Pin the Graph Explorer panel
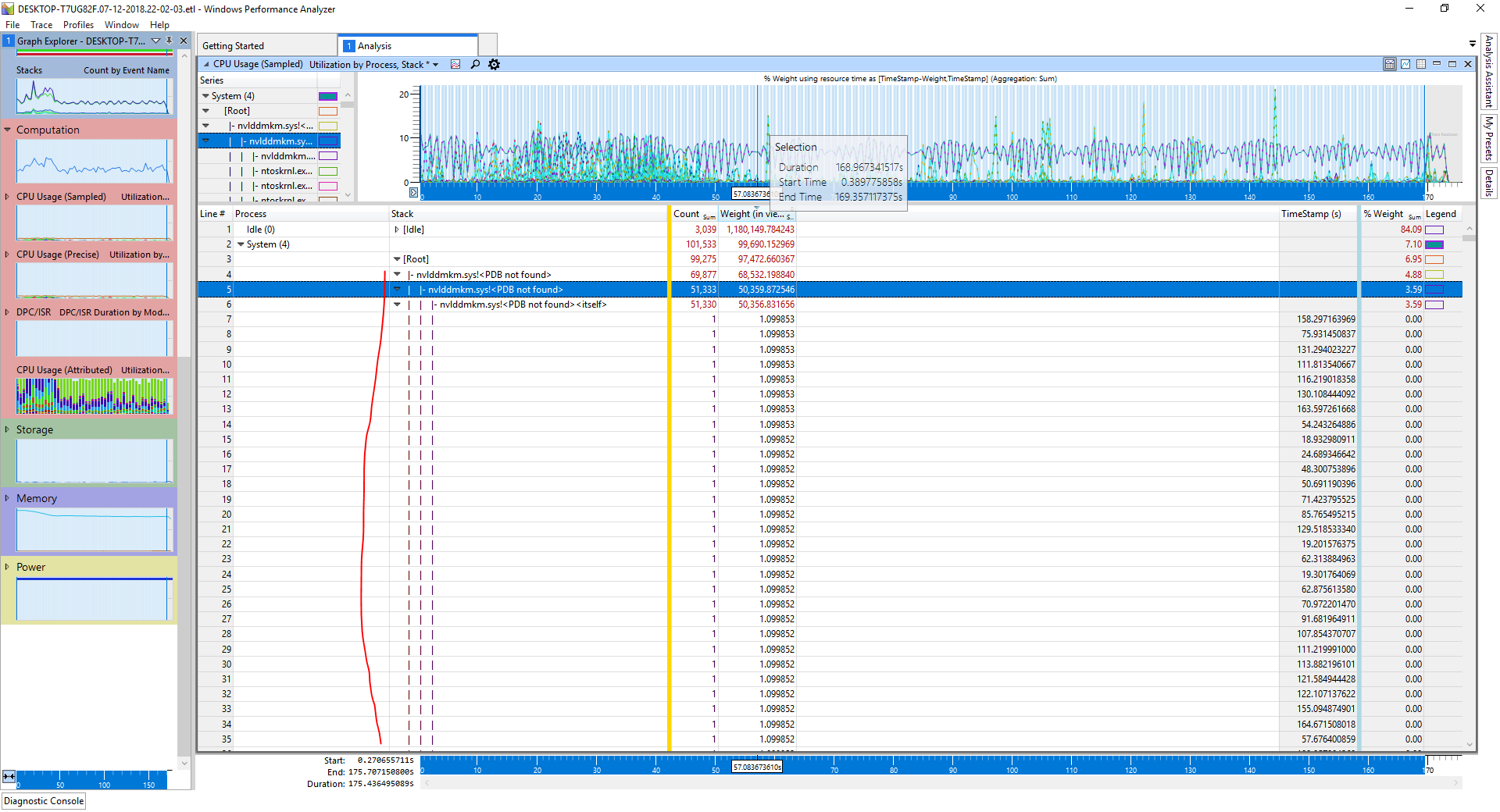The height and width of the screenshot is (812, 1500). pyautogui.click(x=169, y=41)
